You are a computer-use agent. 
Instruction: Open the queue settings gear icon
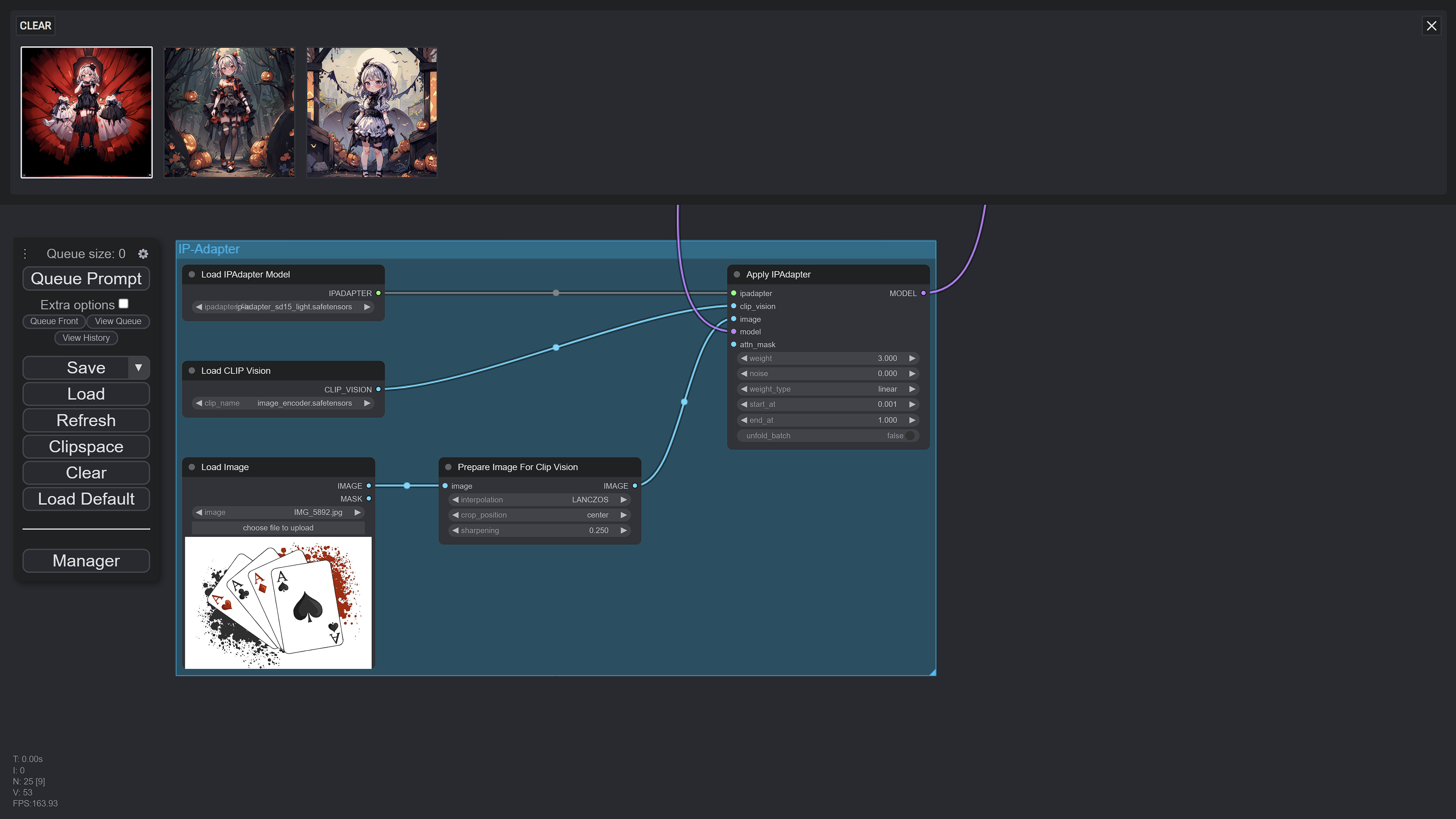click(143, 254)
